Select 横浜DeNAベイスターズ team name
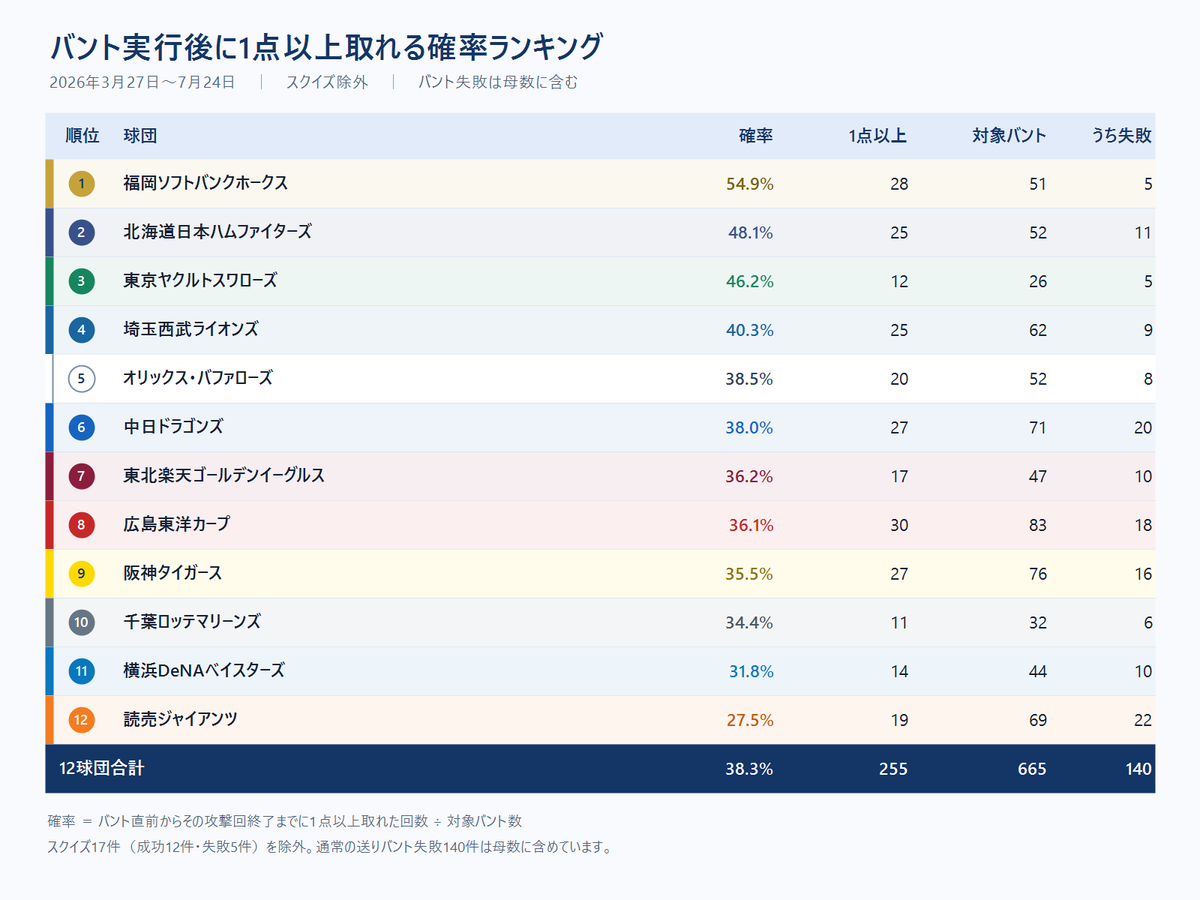The height and width of the screenshot is (900, 1200). coord(204,670)
